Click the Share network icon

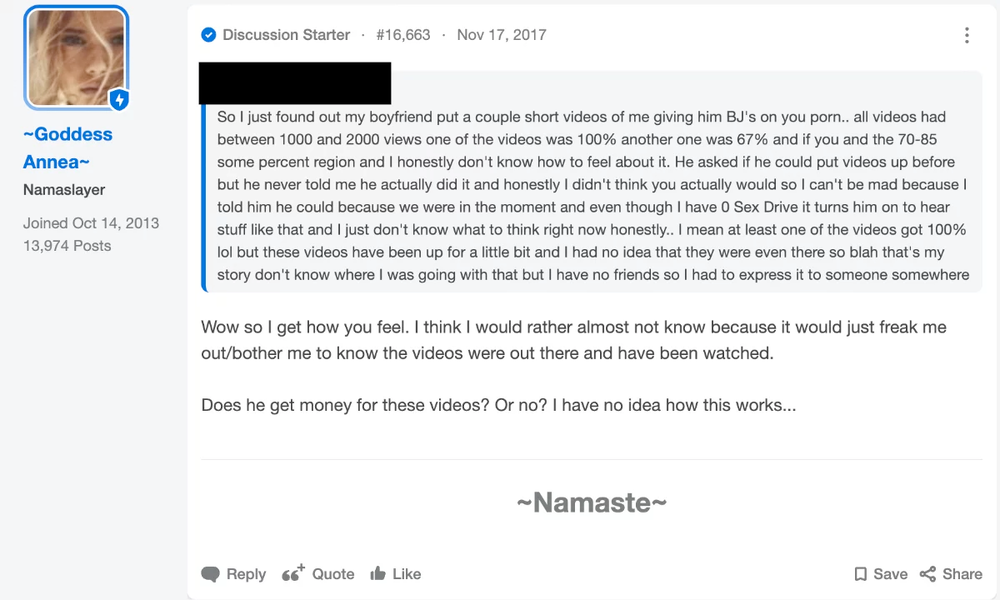(927, 574)
